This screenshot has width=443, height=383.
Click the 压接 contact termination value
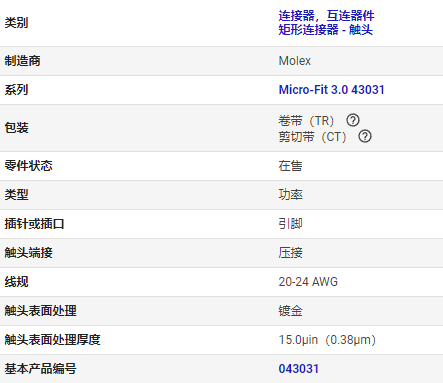pyautogui.click(x=290, y=253)
